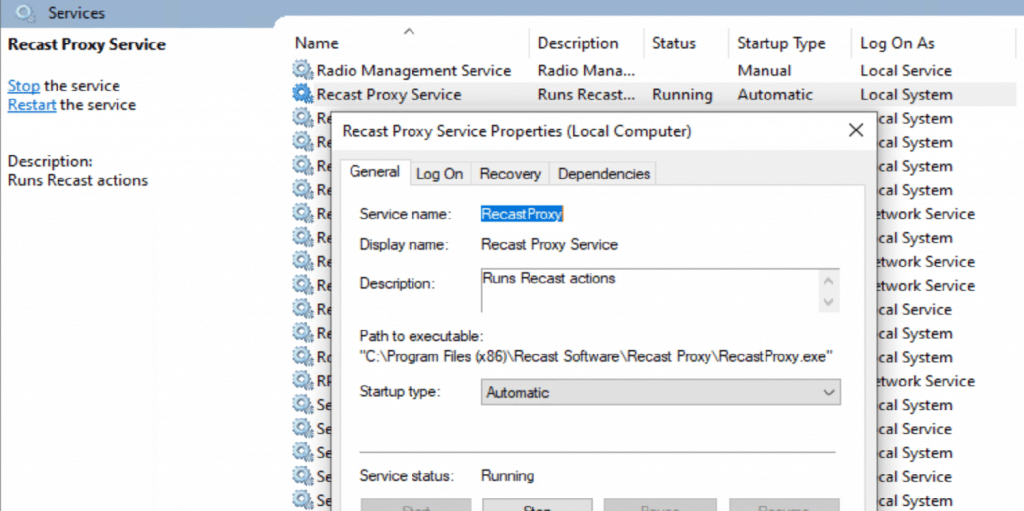Expand the Startup type dropdown
Image resolution: width=1024 pixels, height=511 pixels.
[660, 393]
